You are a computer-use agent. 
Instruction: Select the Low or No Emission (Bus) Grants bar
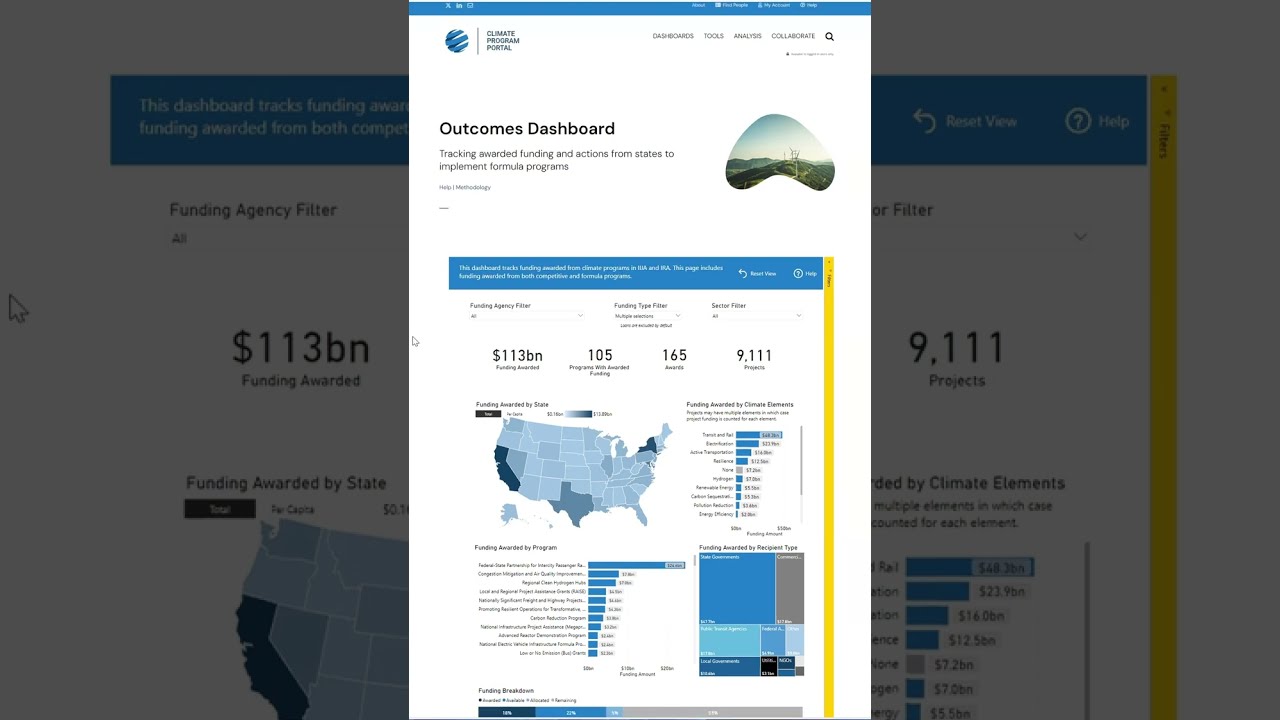click(x=593, y=653)
